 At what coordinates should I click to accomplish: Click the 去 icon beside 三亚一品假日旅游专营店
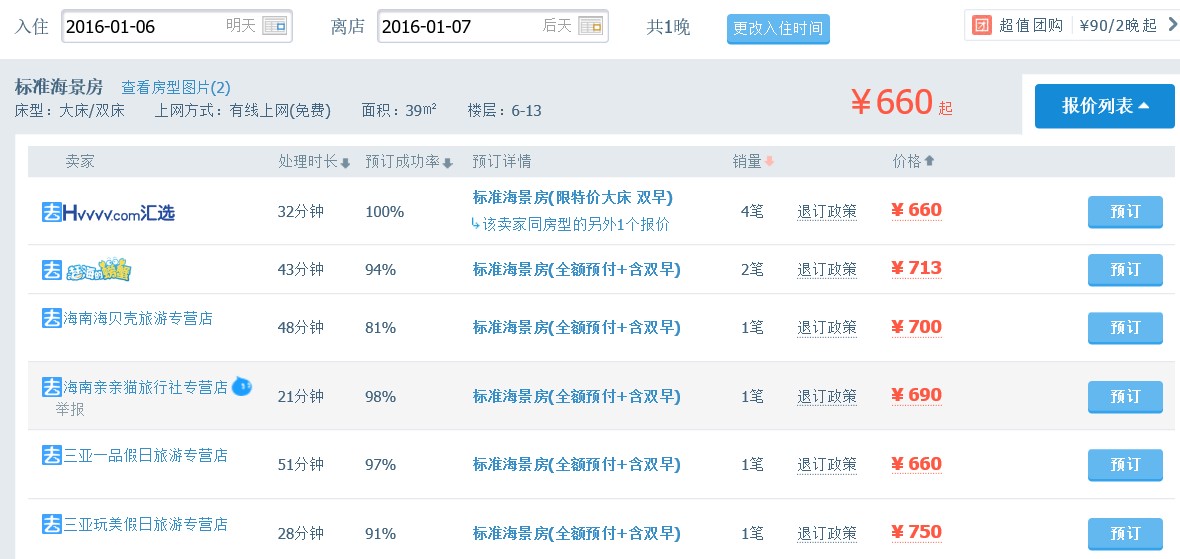(51, 455)
